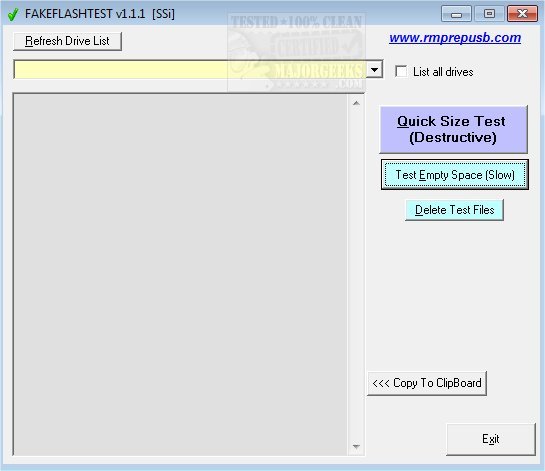This screenshot has height=471, width=545.
Task: Click inside the yellow drive selection box
Action: point(189,70)
